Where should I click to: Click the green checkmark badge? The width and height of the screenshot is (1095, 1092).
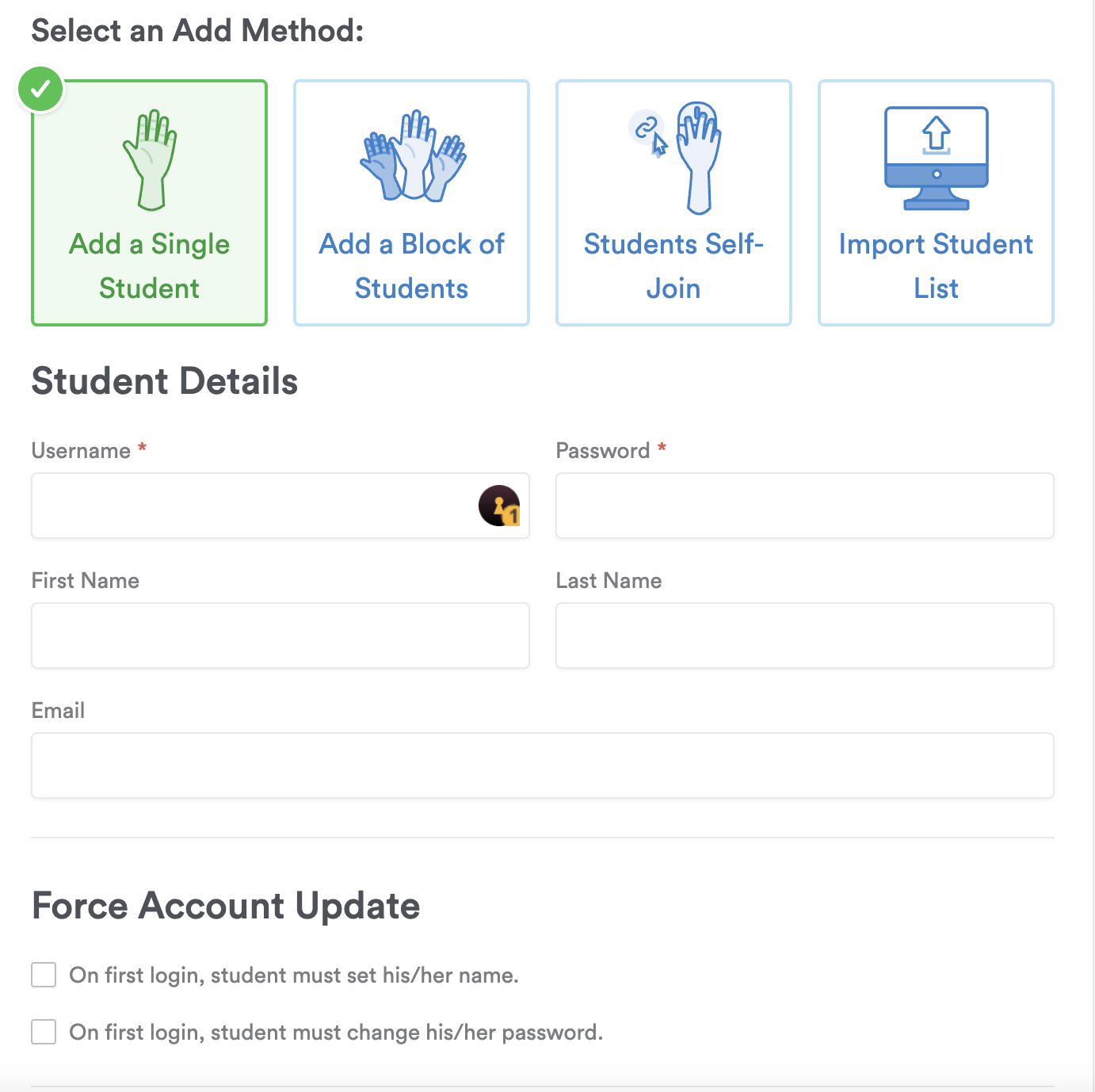coord(40,90)
